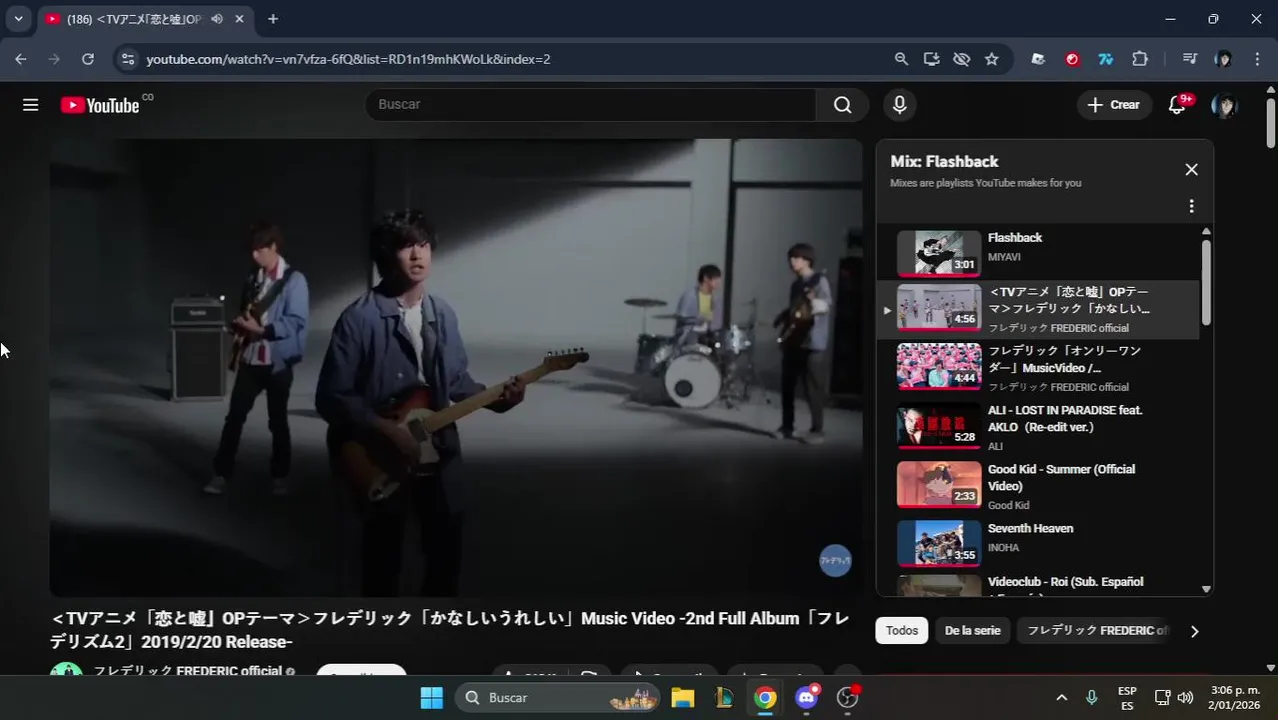This screenshot has height=720, width=1278.
Task: Open a new browser tab
Action: [x=273, y=19]
